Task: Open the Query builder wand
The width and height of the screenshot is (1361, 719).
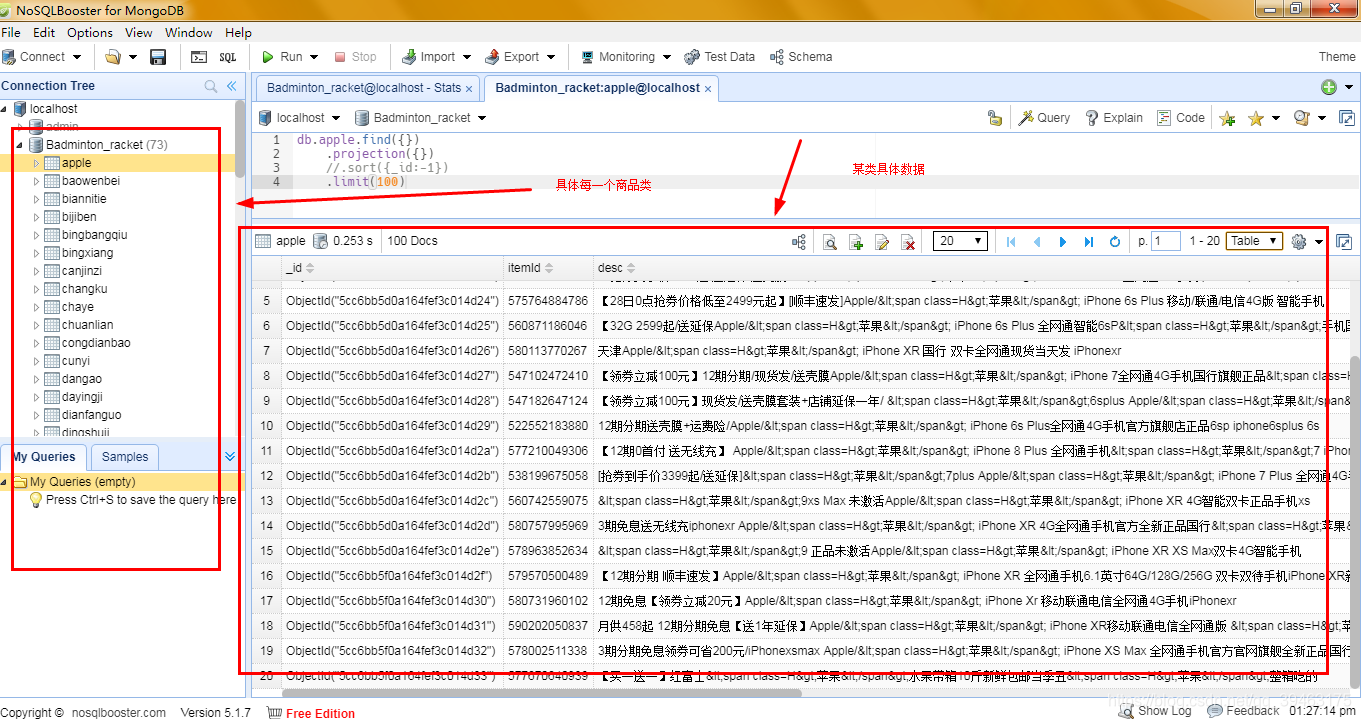Action: 1044,118
